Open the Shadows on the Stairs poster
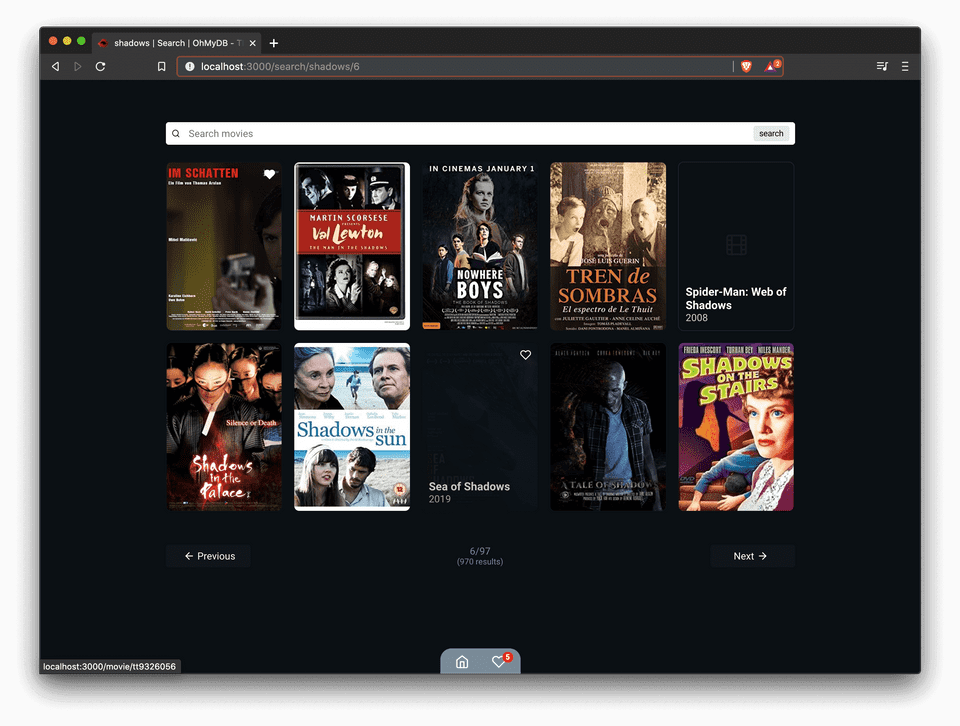This screenshot has height=726, width=960. point(736,427)
